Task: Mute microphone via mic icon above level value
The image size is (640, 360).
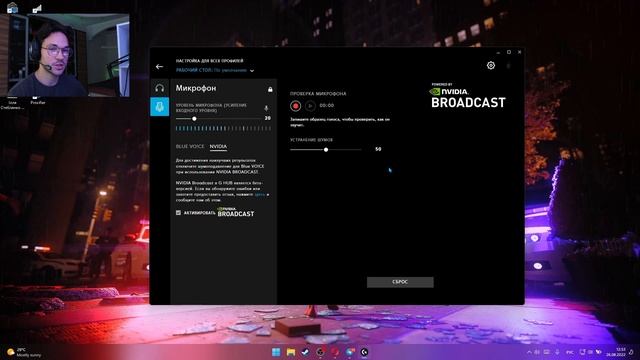Action: pyautogui.click(x=266, y=108)
